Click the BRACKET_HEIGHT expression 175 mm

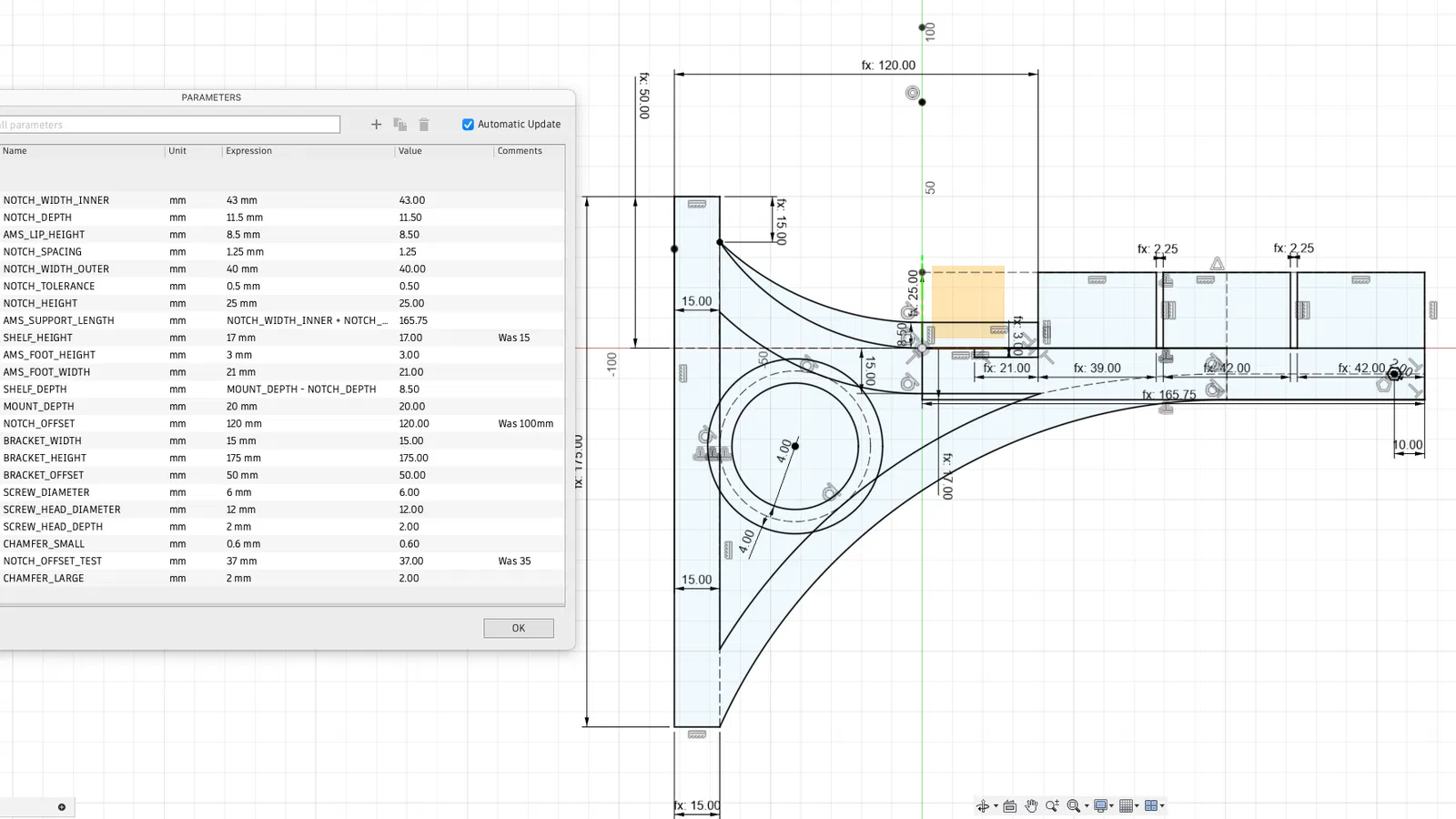point(244,459)
